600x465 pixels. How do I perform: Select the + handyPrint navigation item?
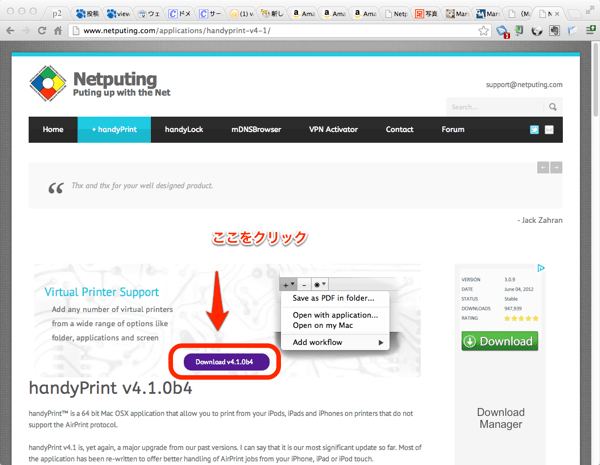pyautogui.click(x=114, y=130)
